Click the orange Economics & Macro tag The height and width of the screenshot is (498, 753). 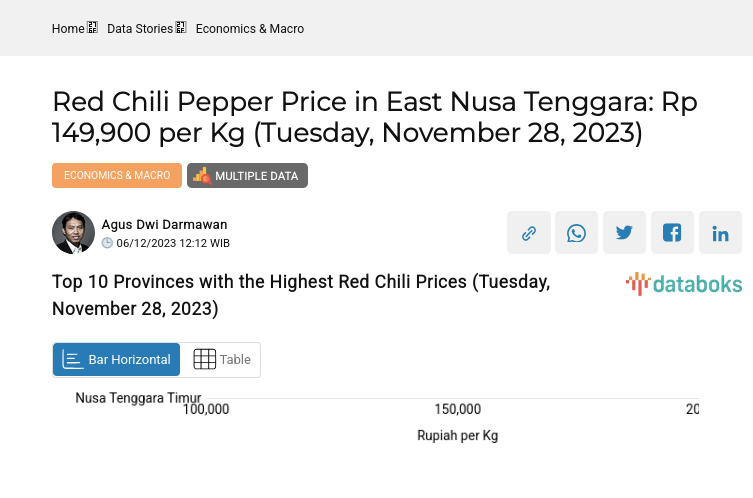pyautogui.click(x=117, y=175)
